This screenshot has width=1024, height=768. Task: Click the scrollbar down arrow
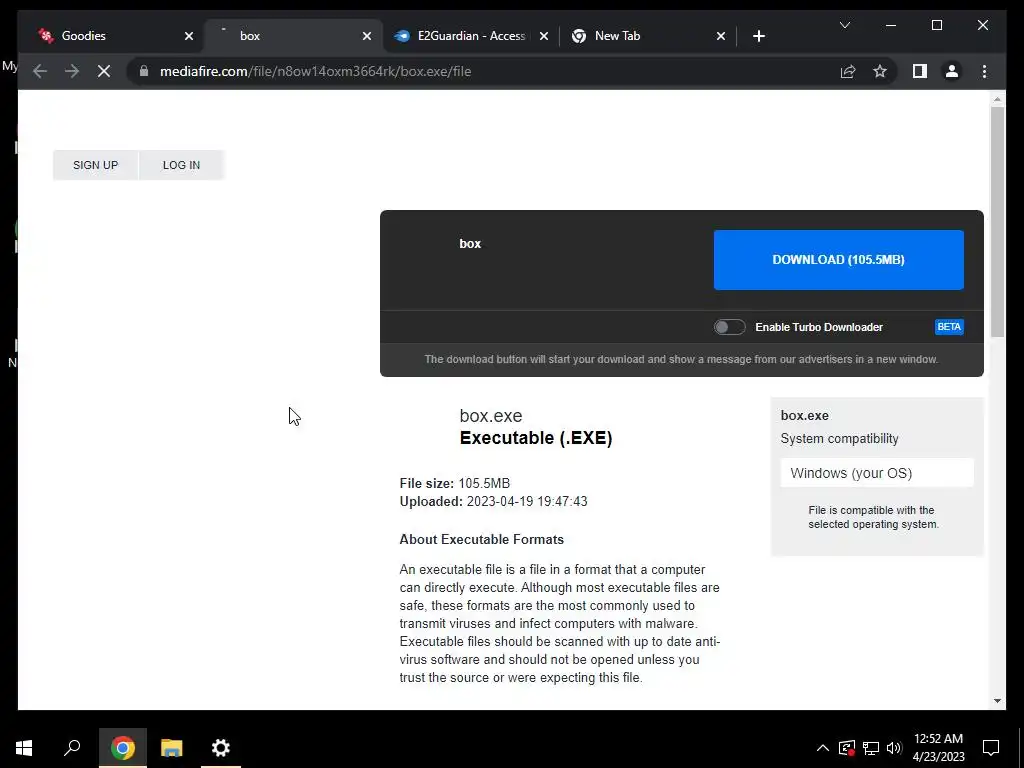[997, 701]
